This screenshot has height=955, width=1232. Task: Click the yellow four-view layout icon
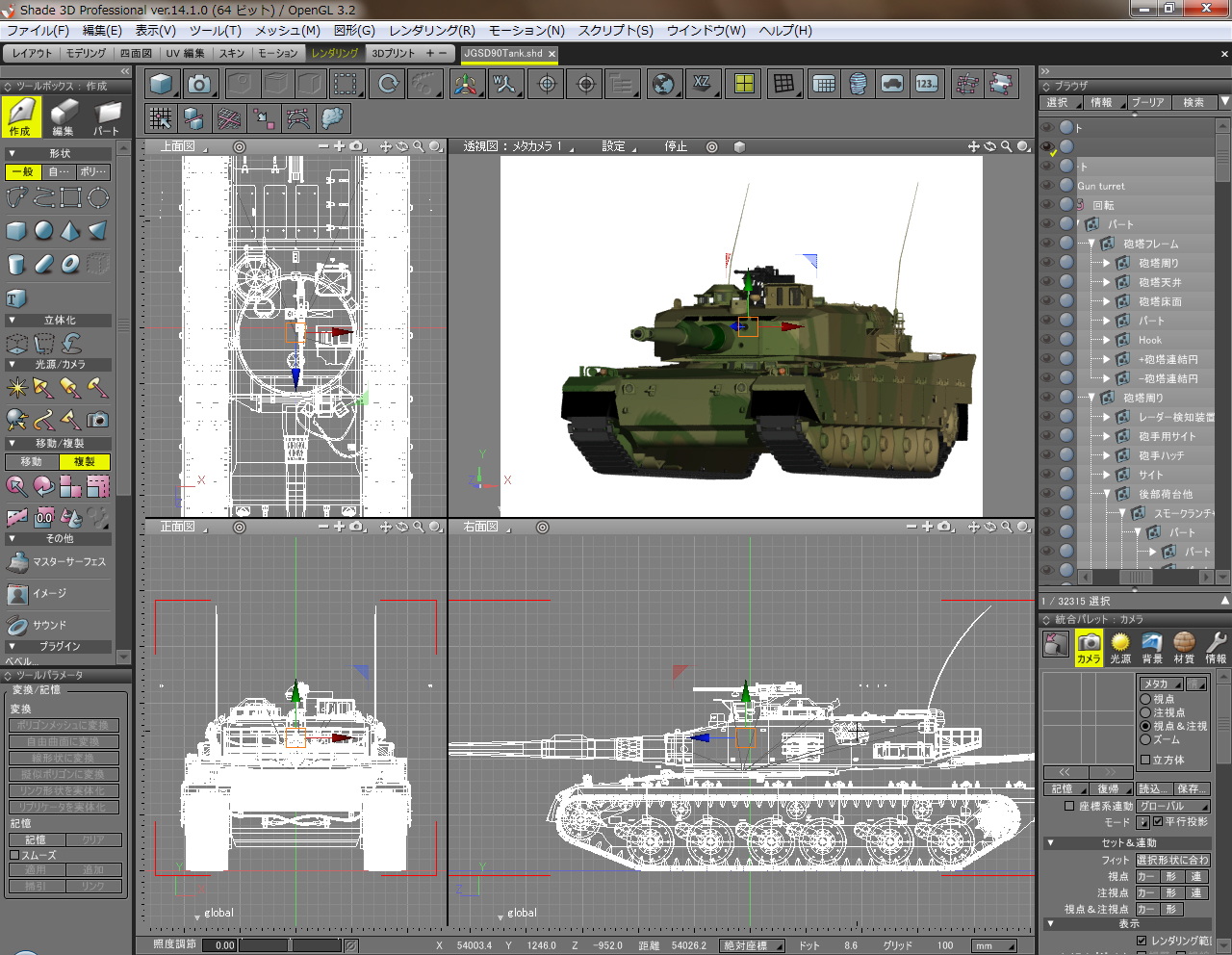[744, 85]
